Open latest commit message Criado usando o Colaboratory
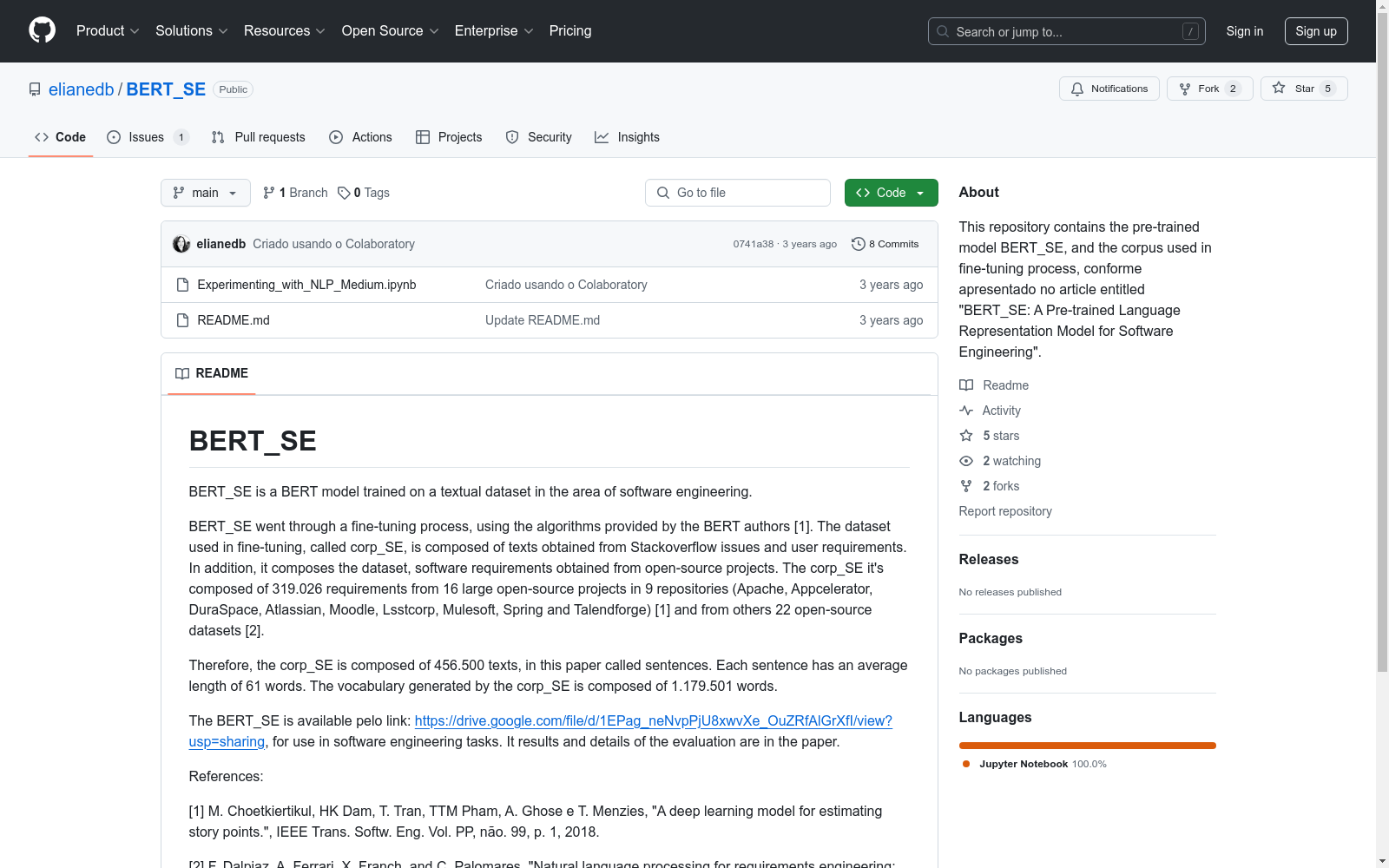Viewport: 1389px width, 868px height. 333,244
